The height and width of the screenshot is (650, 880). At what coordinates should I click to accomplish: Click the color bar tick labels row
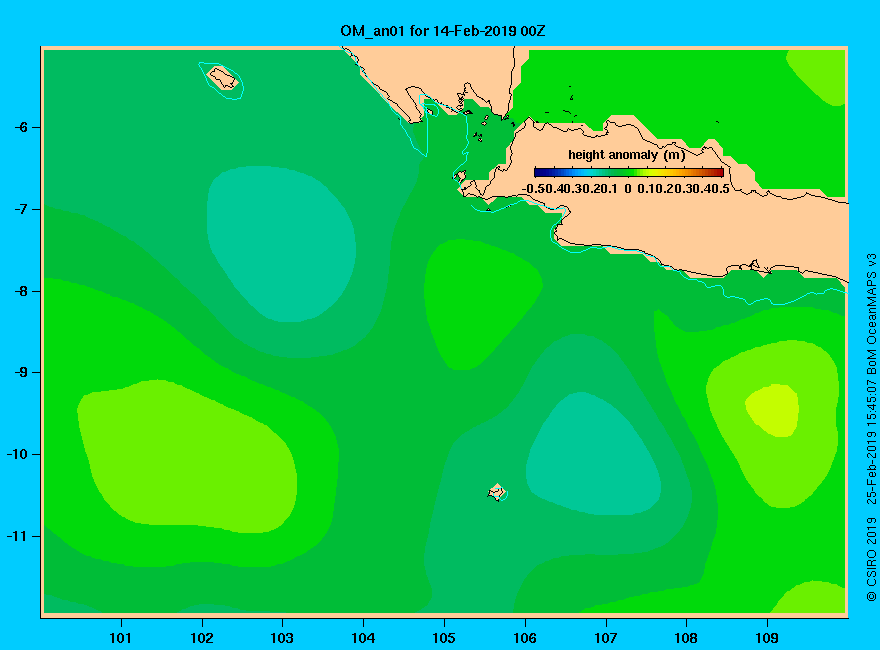point(626,189)
